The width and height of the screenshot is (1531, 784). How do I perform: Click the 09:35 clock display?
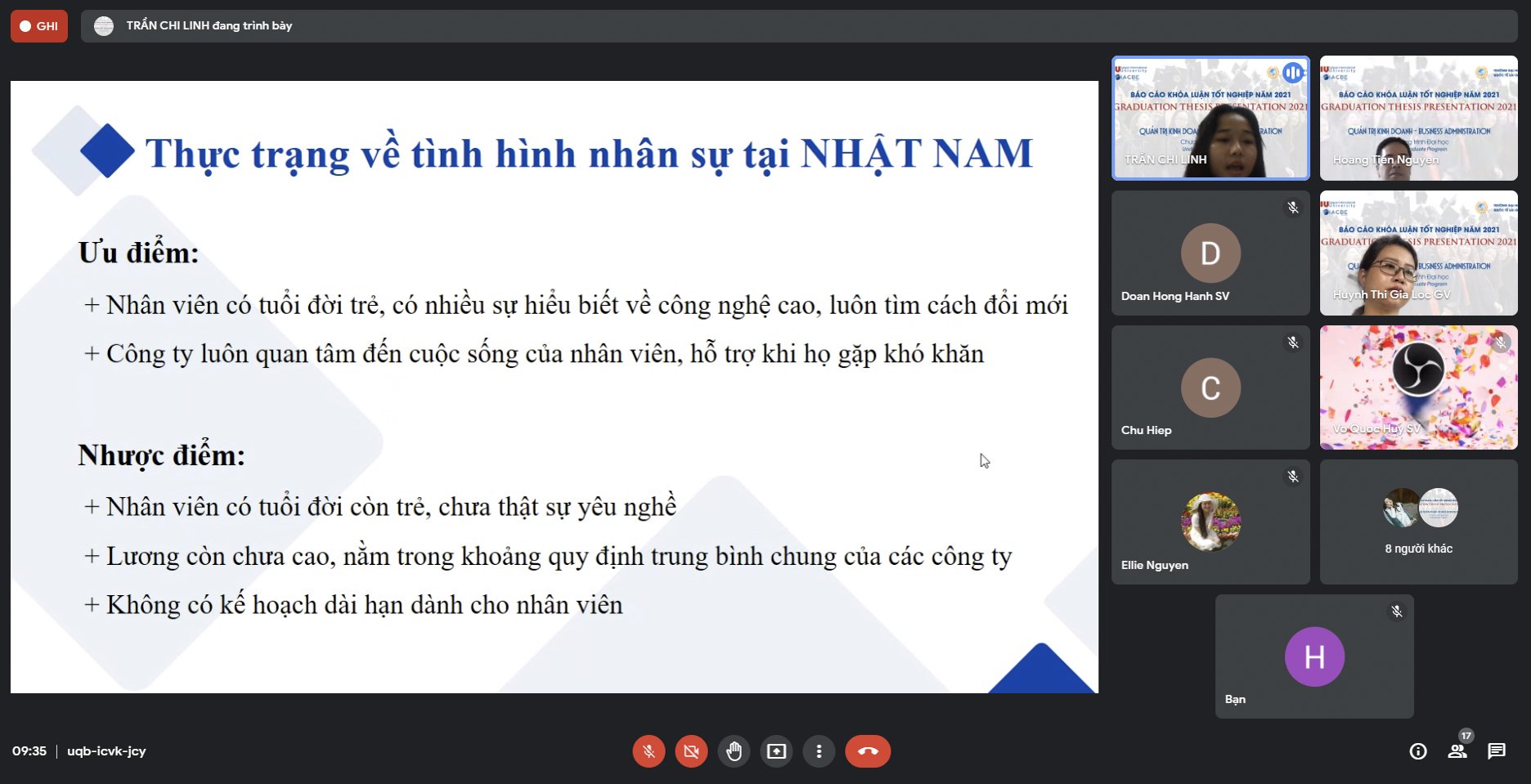pos(29,751)
